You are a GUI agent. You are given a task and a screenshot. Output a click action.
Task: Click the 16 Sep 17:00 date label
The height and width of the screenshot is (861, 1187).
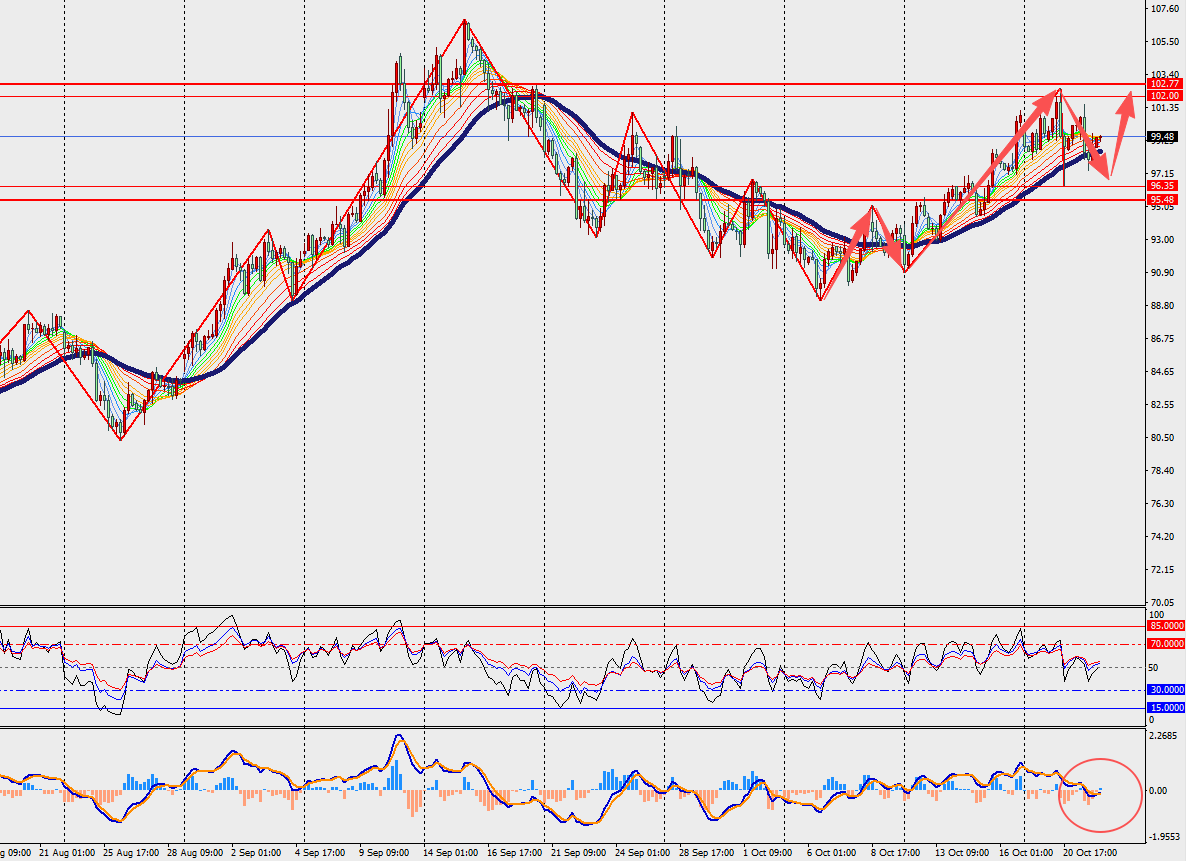[516, 853]
